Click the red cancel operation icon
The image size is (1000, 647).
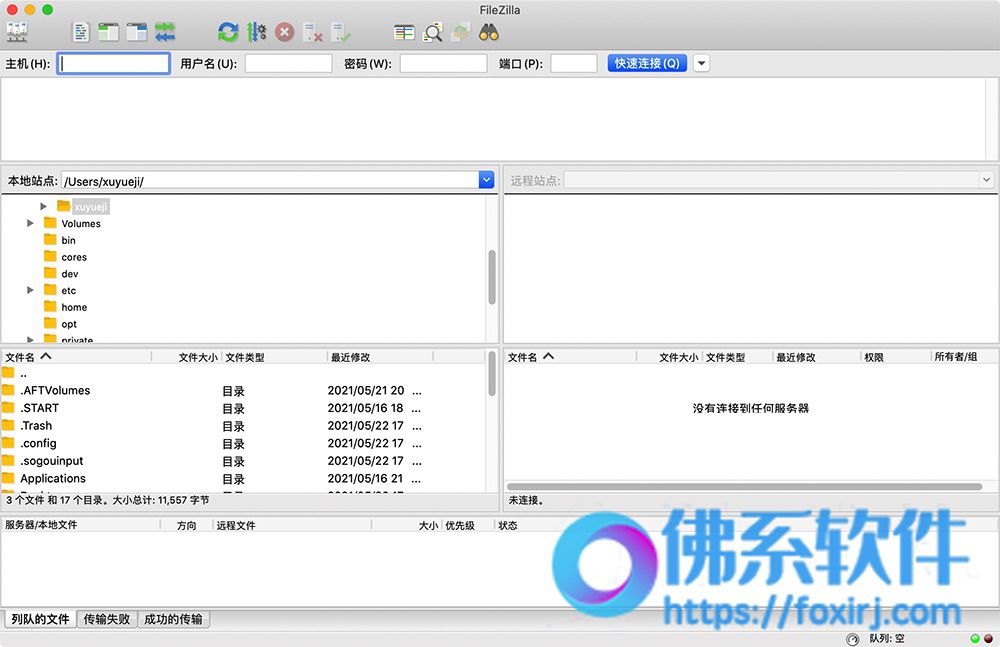tap(284, 32)
